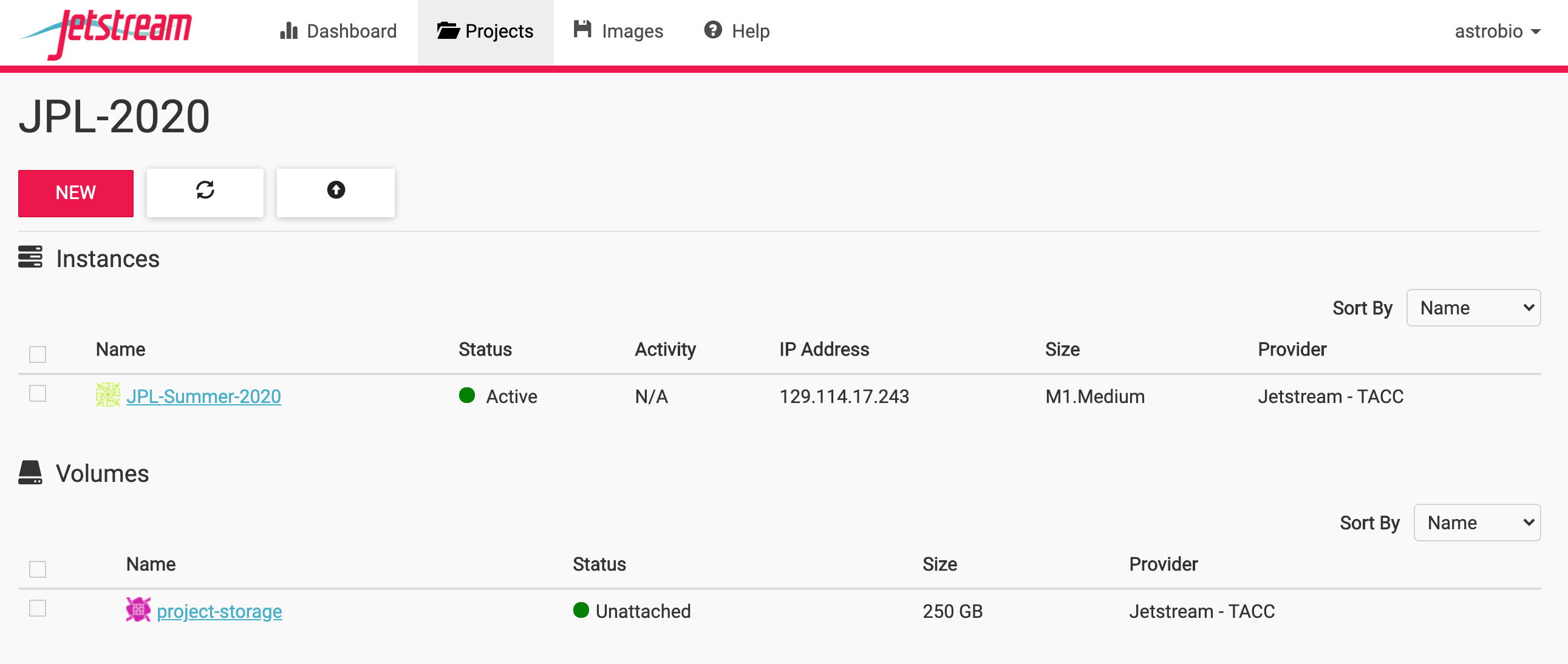Click the JPL-2020 project title

click(114, 117)
